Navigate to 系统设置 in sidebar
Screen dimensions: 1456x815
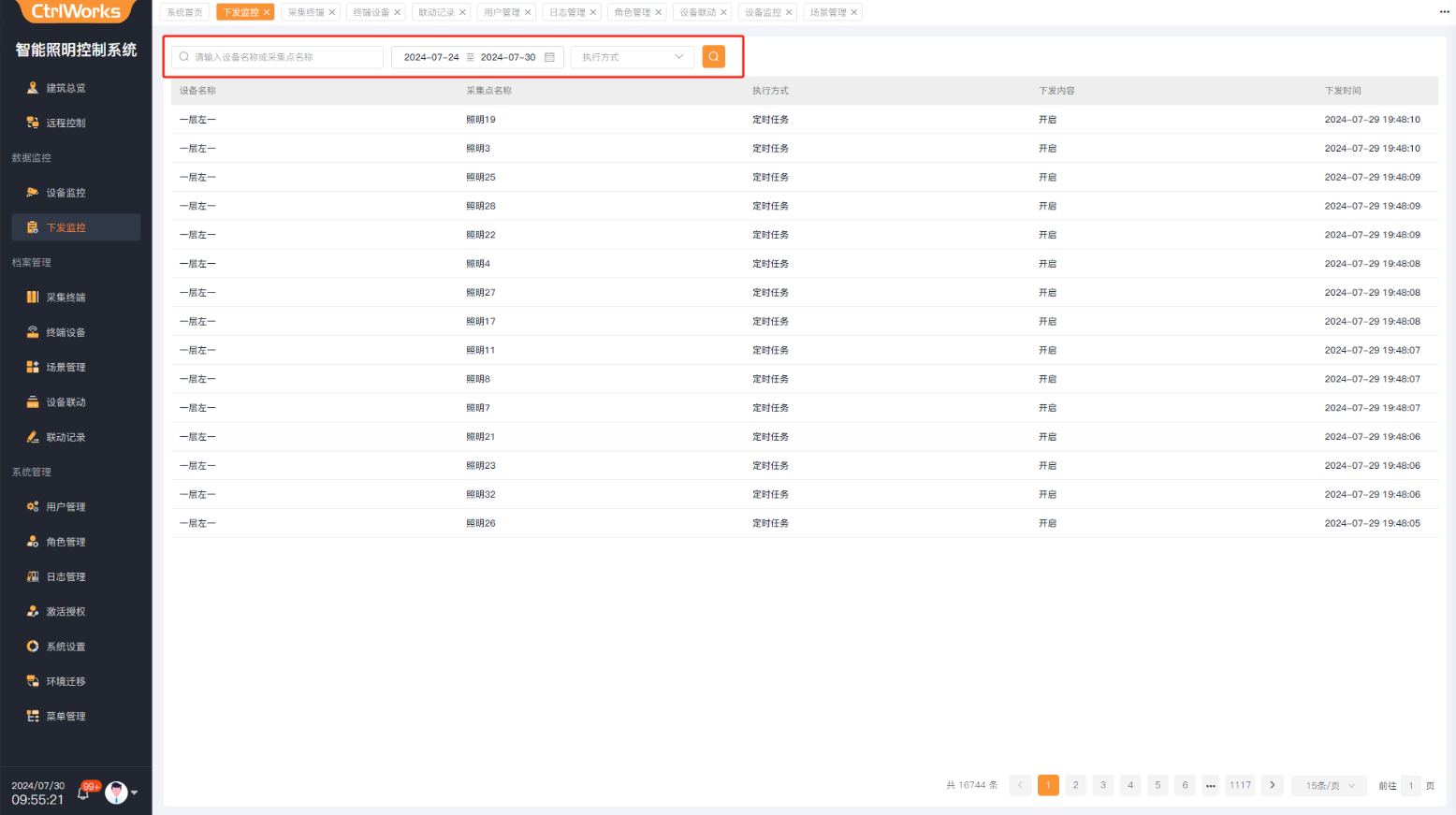coord(66,647)
